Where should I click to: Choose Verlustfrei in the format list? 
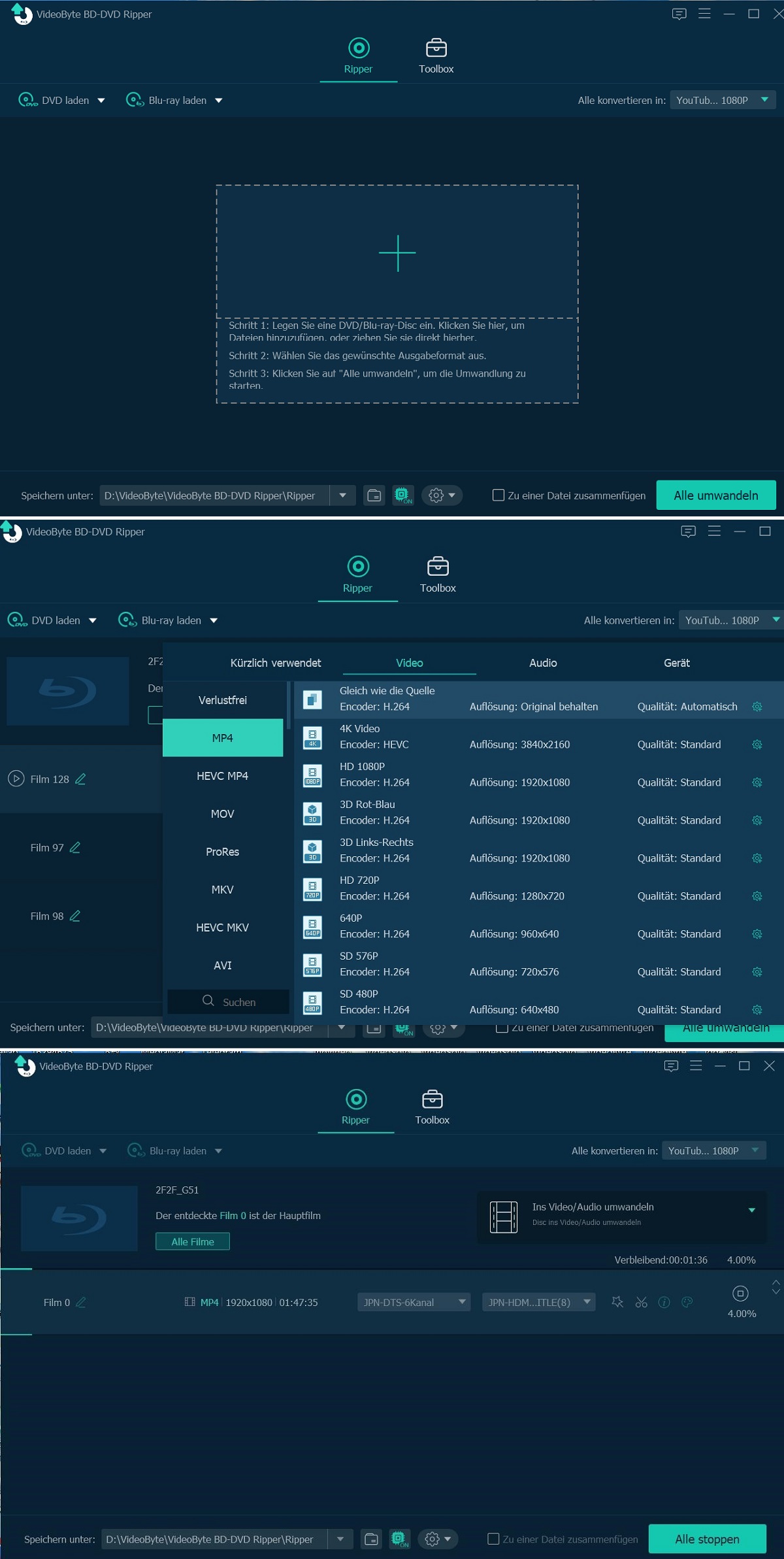223,700
